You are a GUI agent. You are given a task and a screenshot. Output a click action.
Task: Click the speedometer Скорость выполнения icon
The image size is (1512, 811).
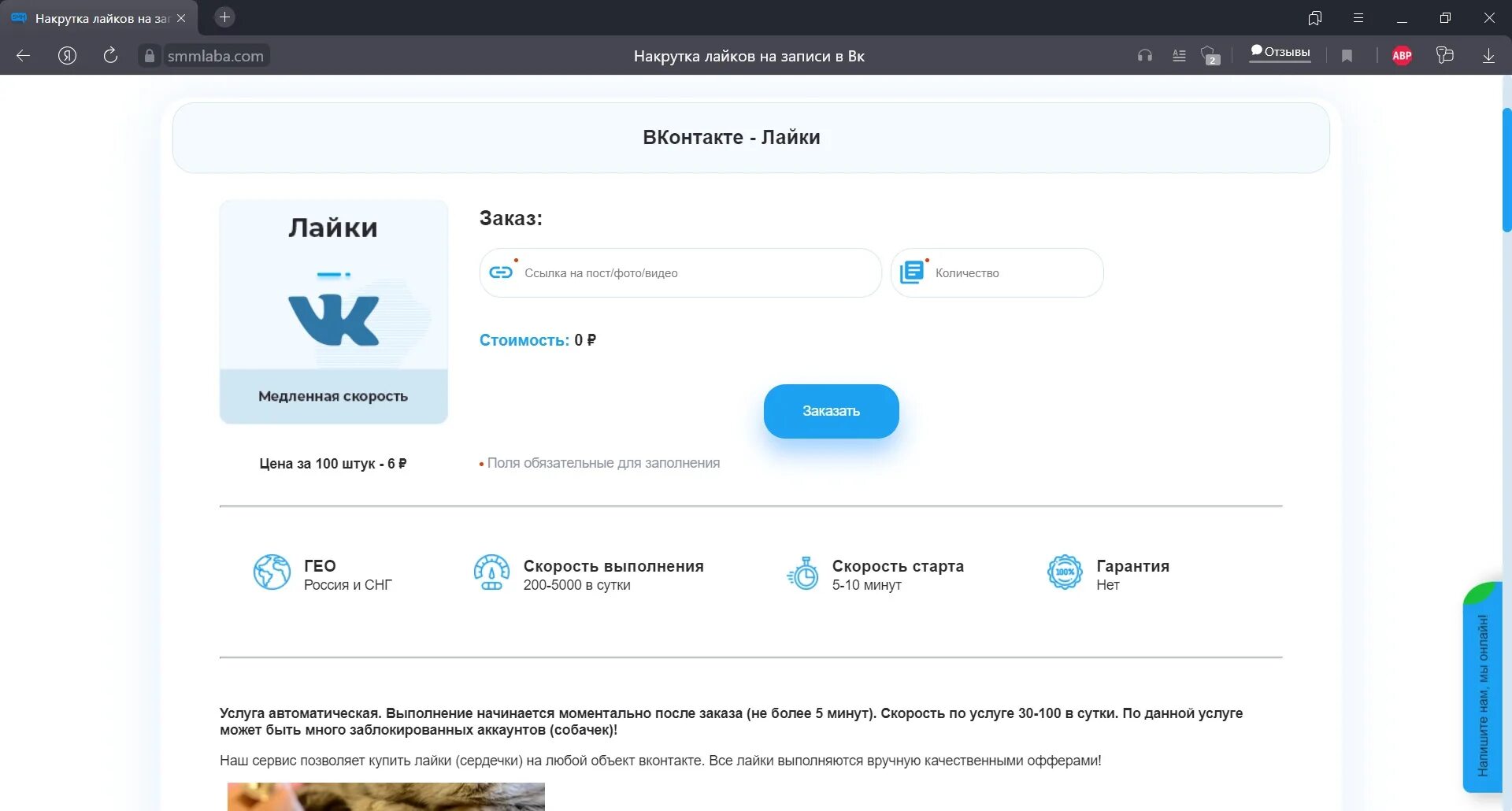491,572
